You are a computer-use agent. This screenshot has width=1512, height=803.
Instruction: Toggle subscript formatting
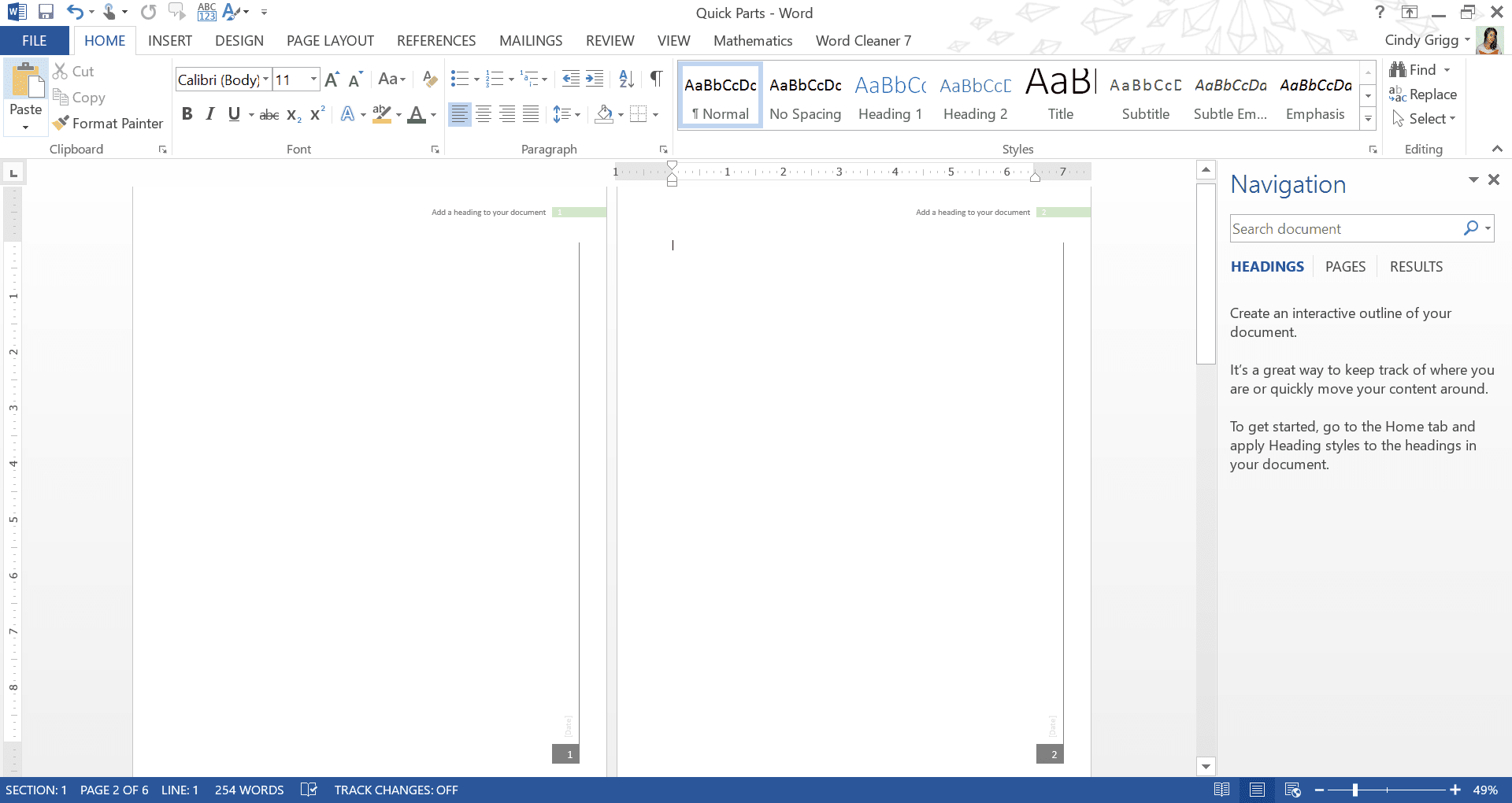coord(294,115)
